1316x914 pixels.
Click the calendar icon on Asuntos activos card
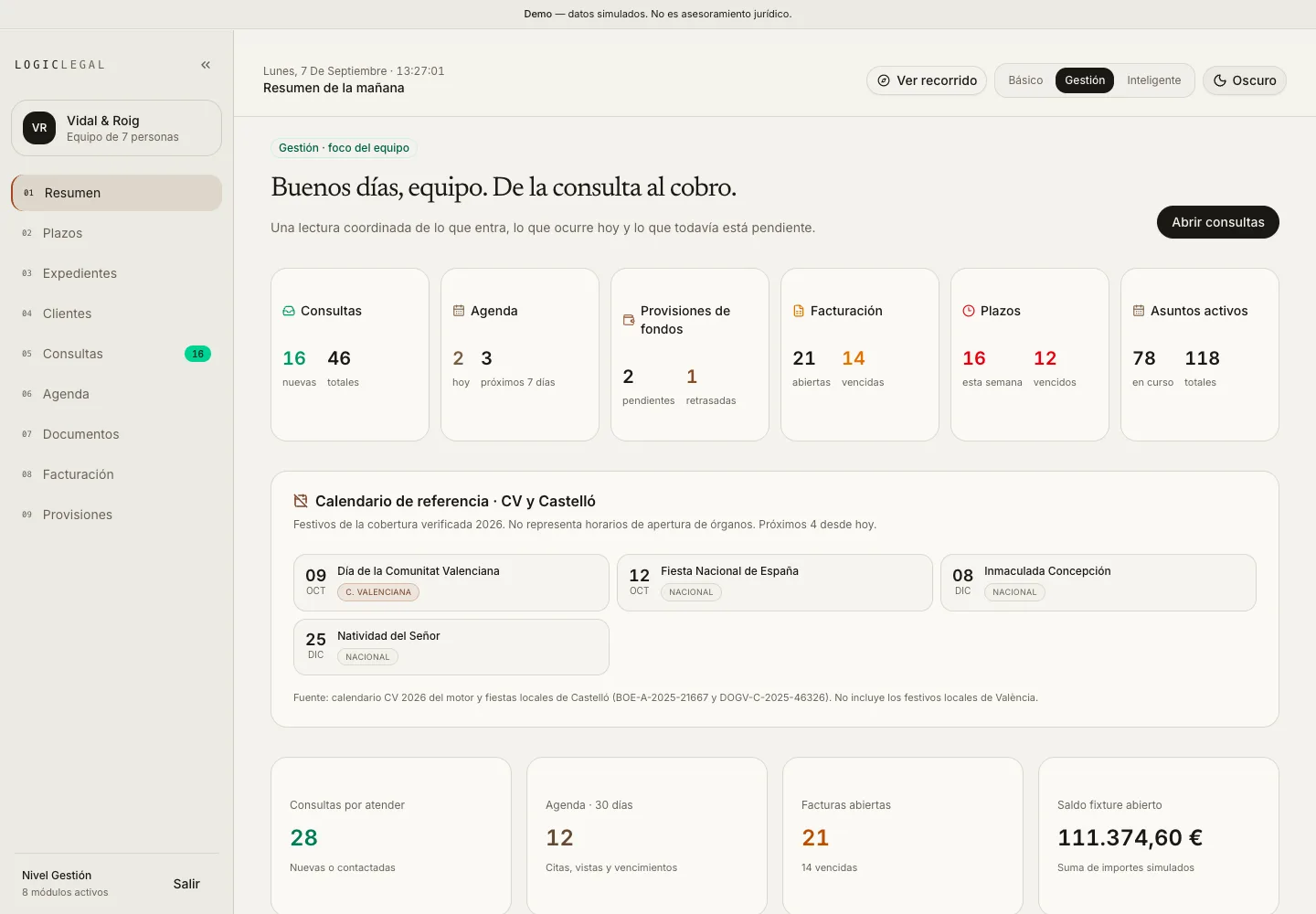[1139, 311]
